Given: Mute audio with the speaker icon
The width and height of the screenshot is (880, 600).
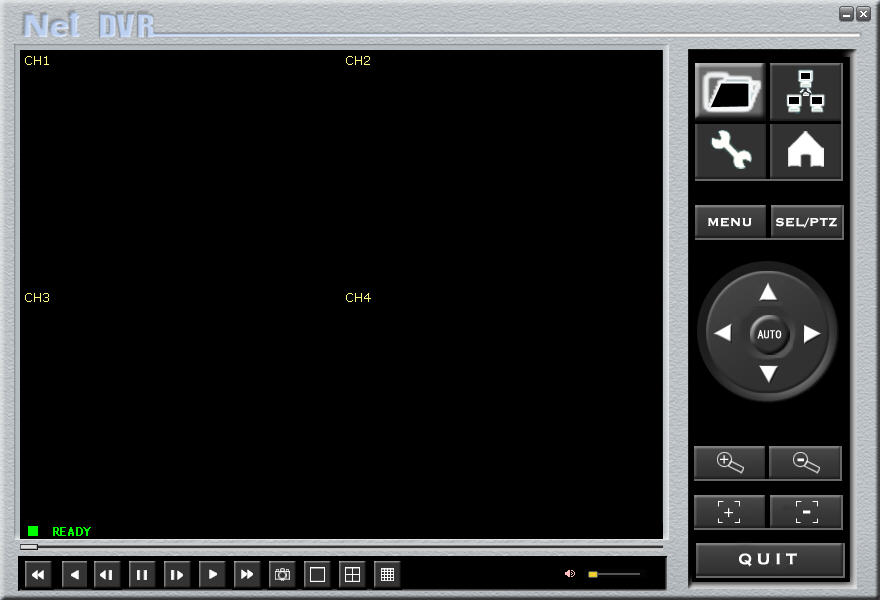Looking at the screenshot, I should coord(570,574).
